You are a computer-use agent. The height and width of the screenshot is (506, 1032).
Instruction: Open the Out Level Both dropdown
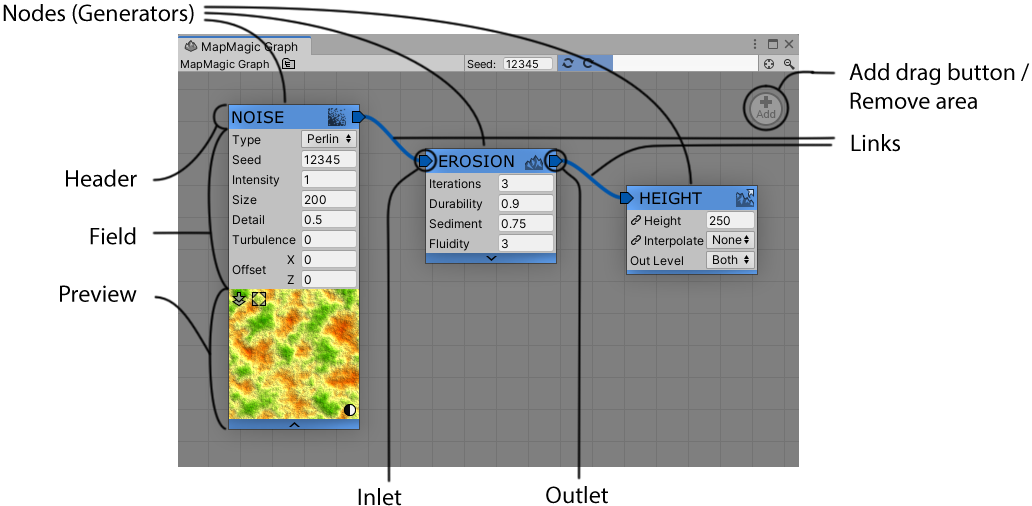[731, 260]
